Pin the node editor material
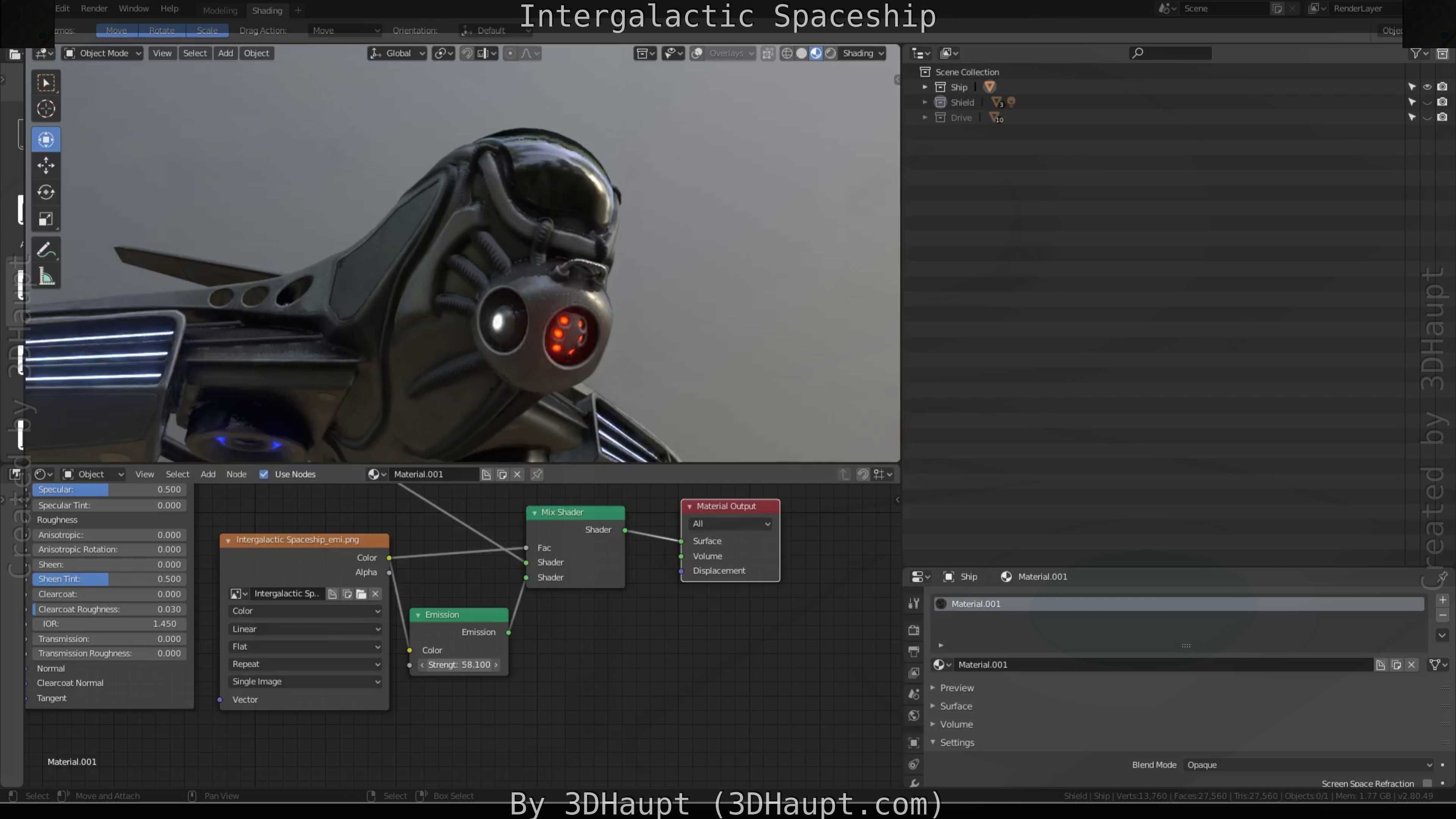The image size is (1456, 819). point(537,474)
